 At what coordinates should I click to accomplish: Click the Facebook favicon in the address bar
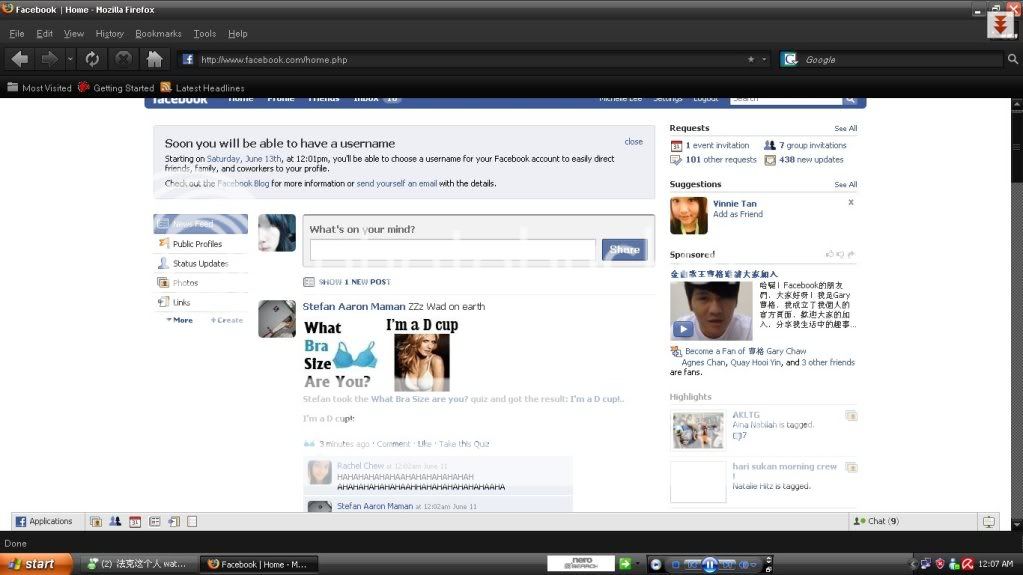pos(188,59)
